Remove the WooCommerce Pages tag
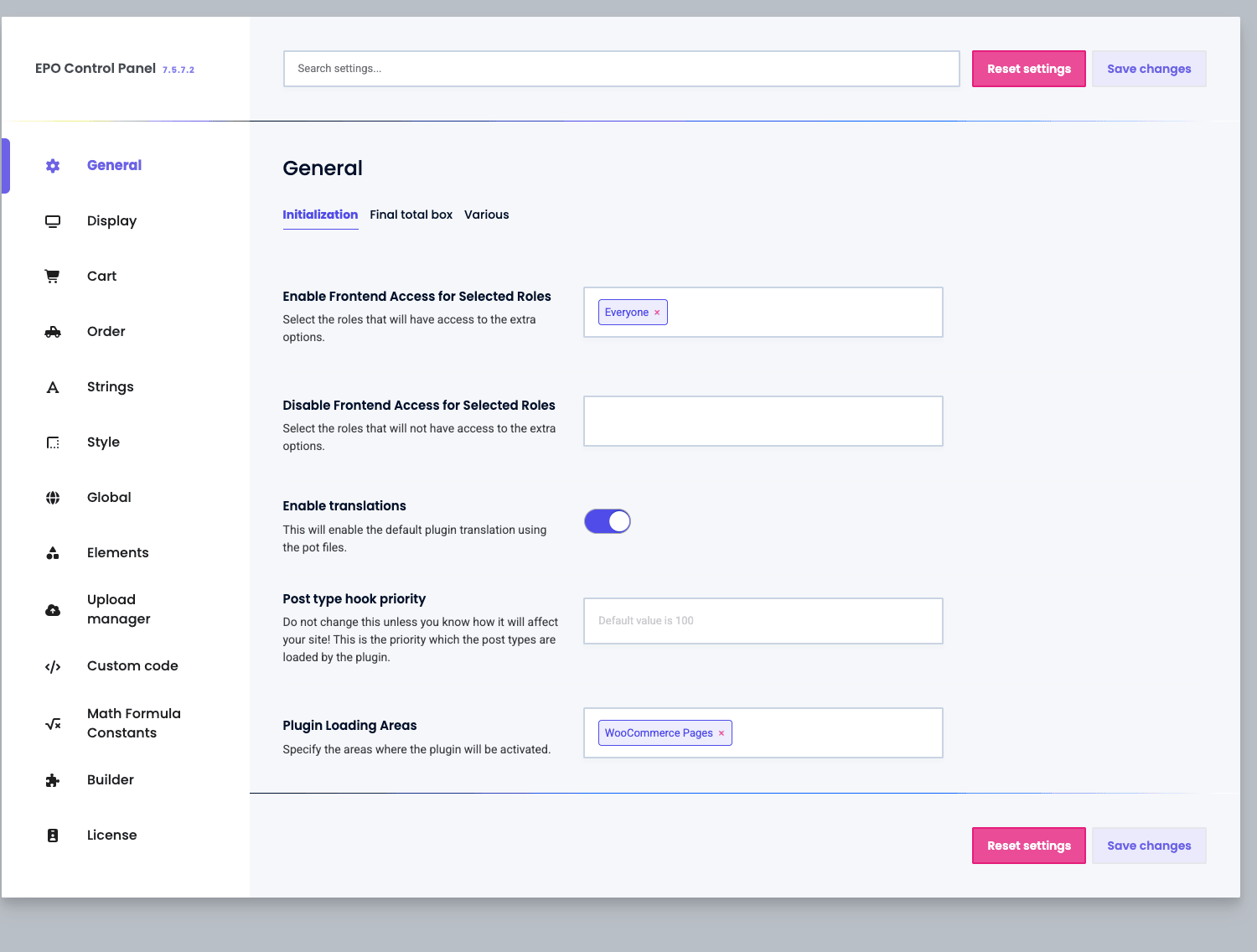Viewport: 1257px width, 952px height. pos(722,733)
